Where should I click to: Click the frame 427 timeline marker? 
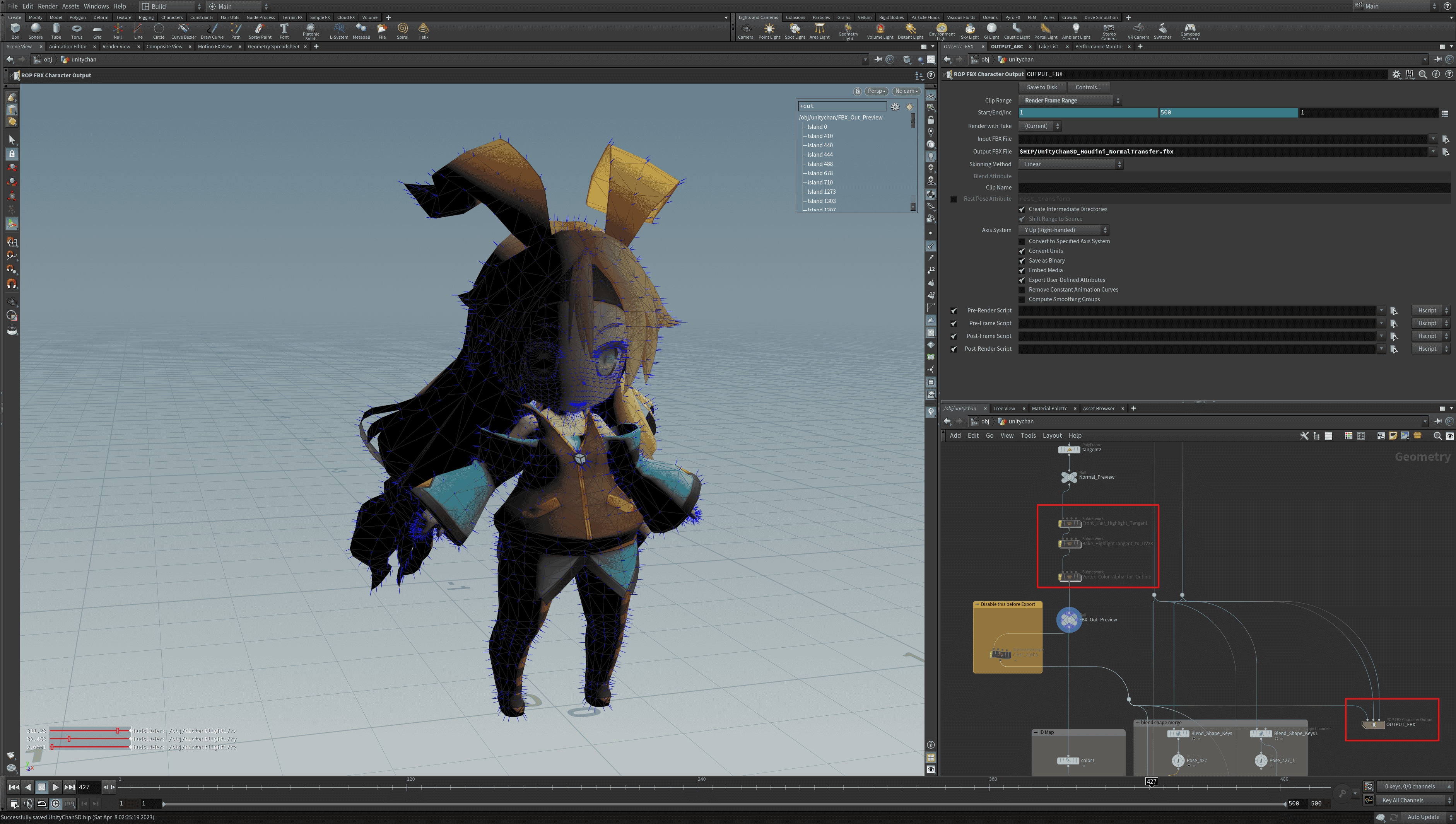(1152, 781)
